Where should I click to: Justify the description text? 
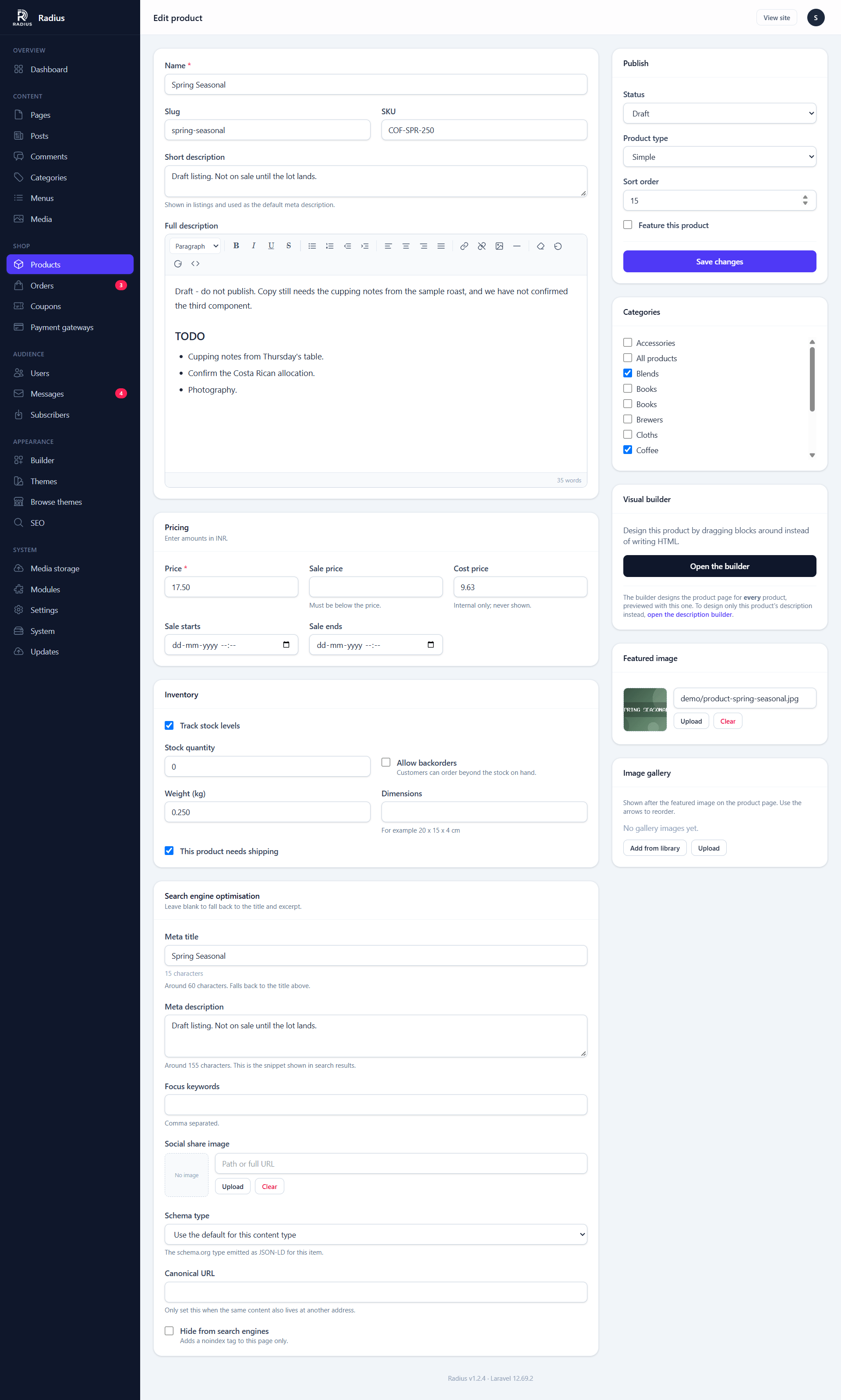pyautogui.click(x=441, y=246)
